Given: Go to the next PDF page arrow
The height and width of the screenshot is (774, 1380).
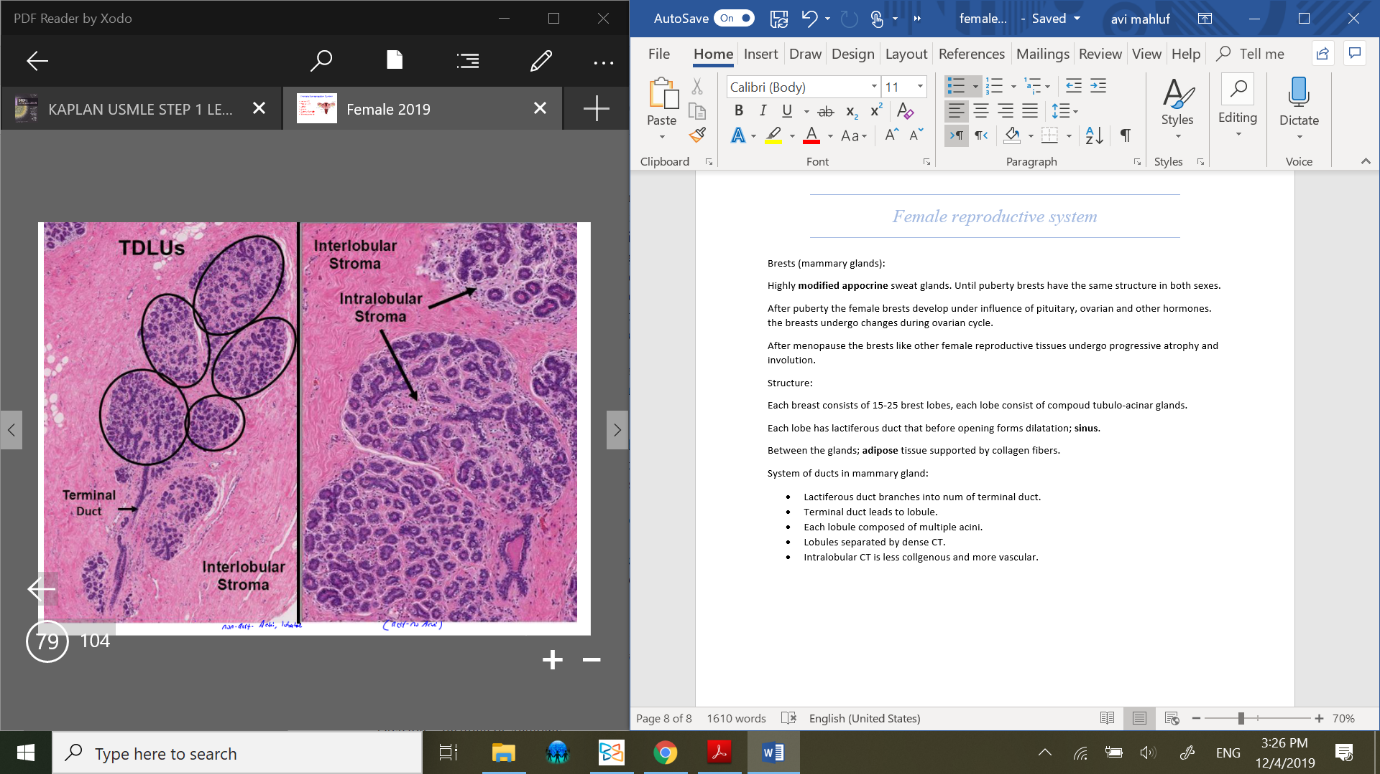Looking at the screenshot, I should (x=617, y=430).
